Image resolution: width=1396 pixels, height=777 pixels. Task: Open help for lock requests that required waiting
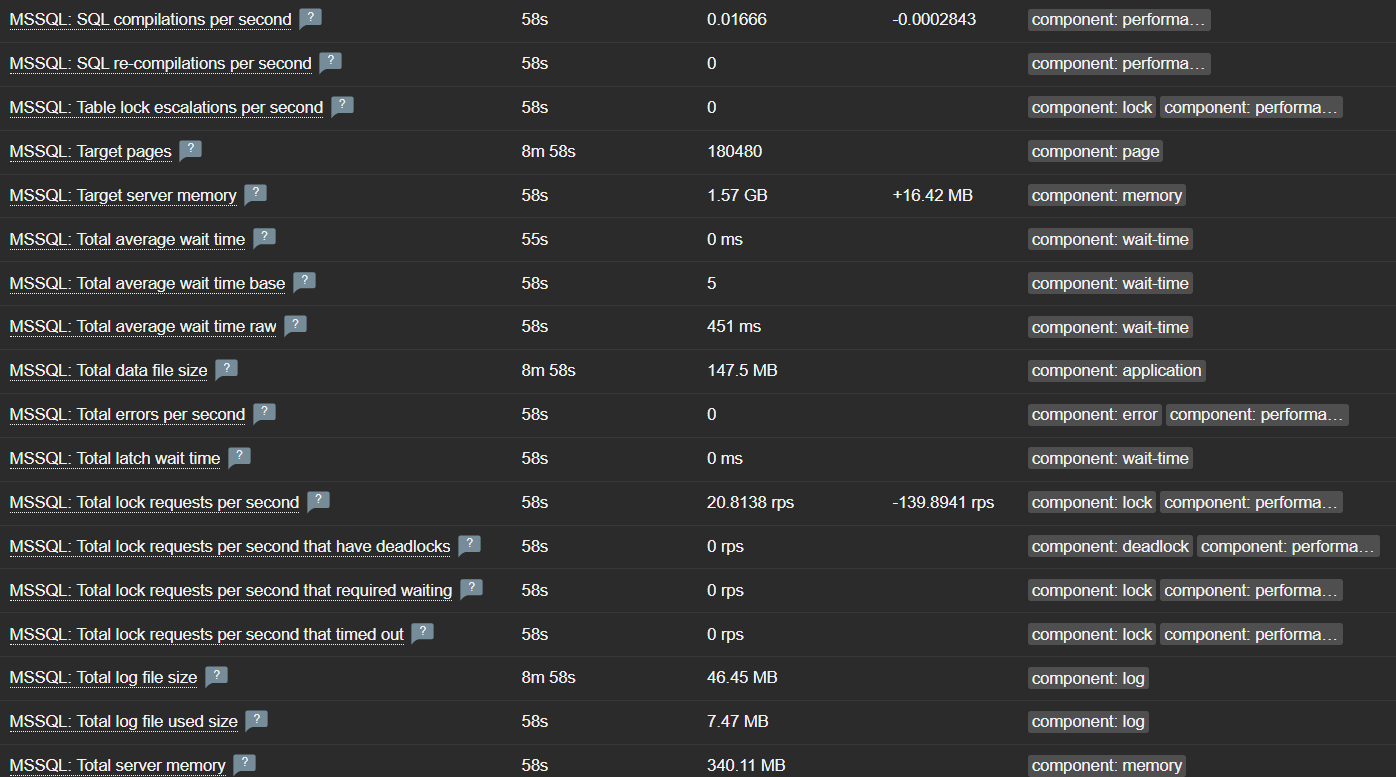coord(472,589)
